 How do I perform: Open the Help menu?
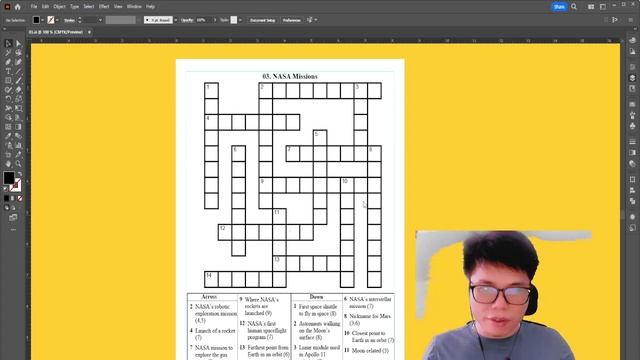150,7
